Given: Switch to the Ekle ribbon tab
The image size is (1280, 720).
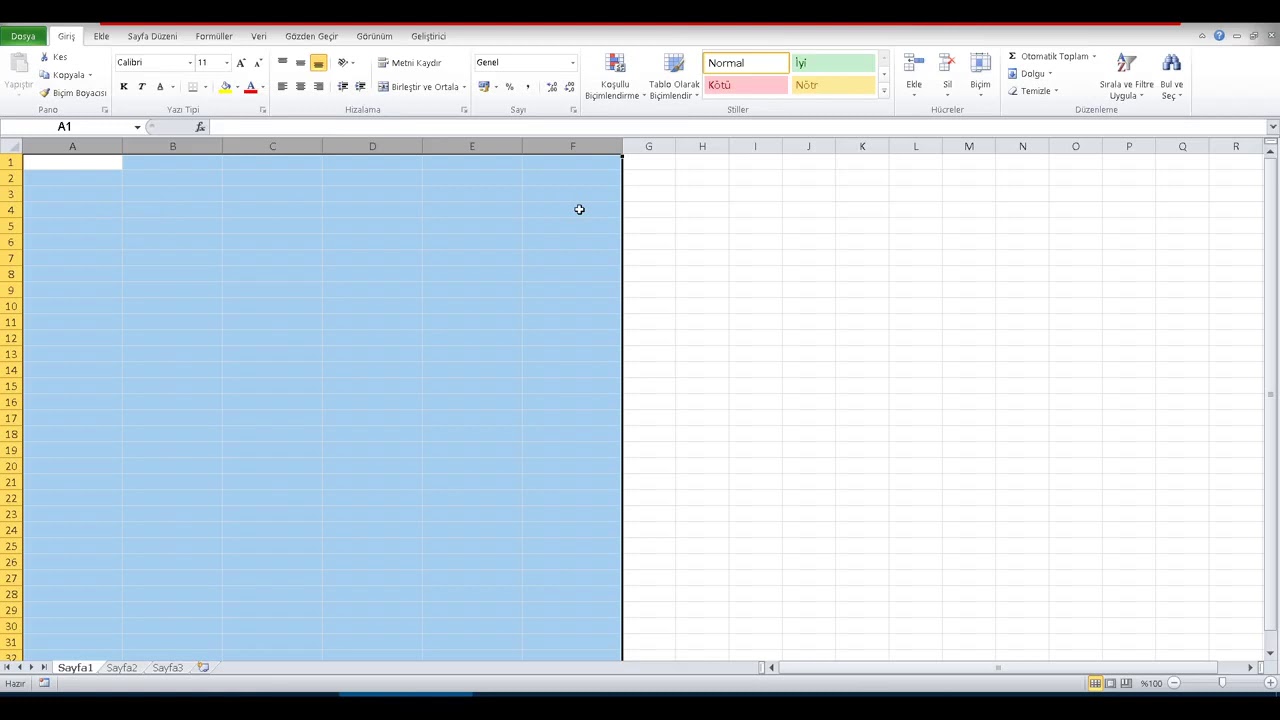Looking at the screenshot, I should click(x=101, y=36).
